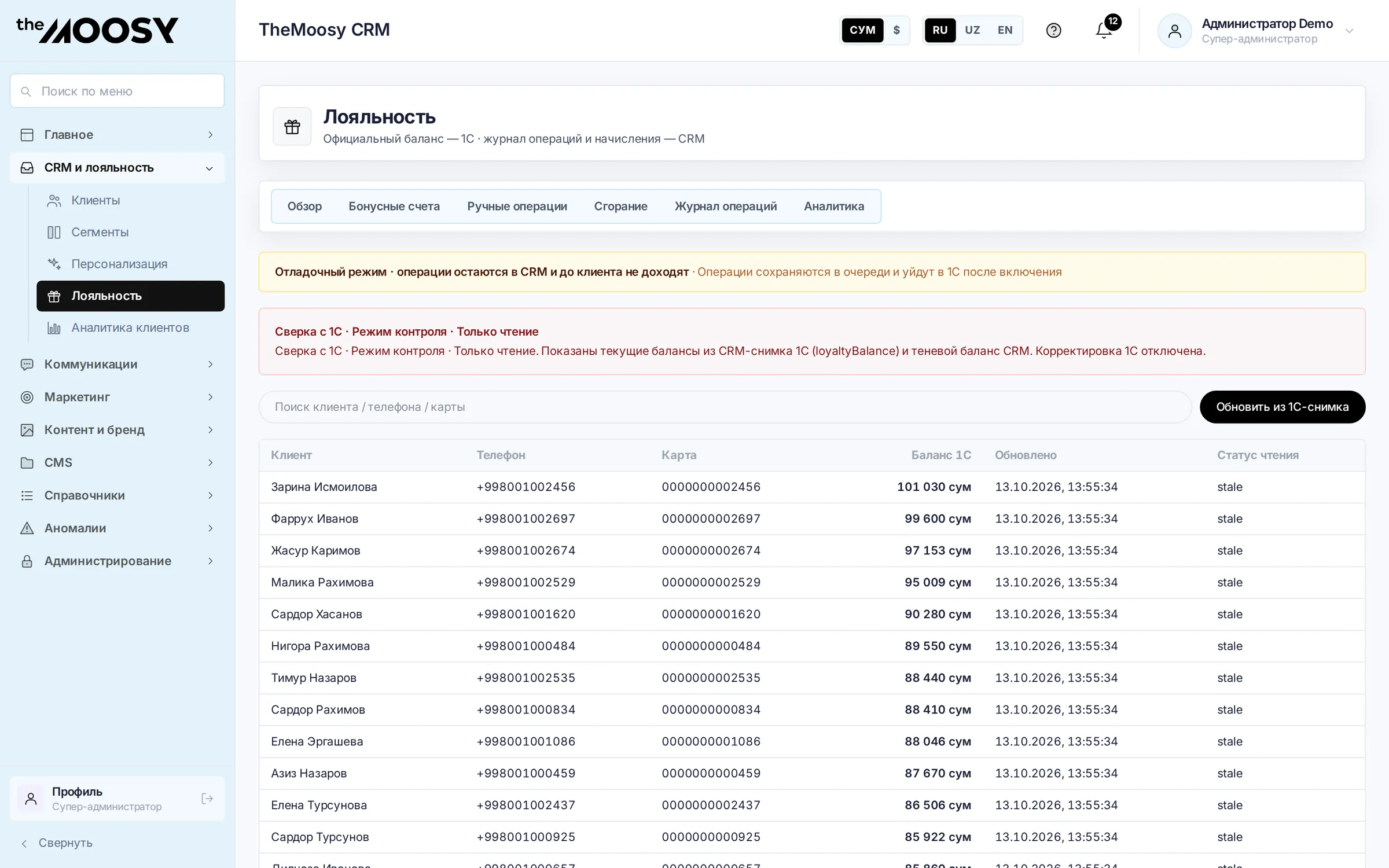This screenshot has width=1389, height=868.
Task: Click Обновить из 1С-снимка button
Action: click(x=1282, y=407)
